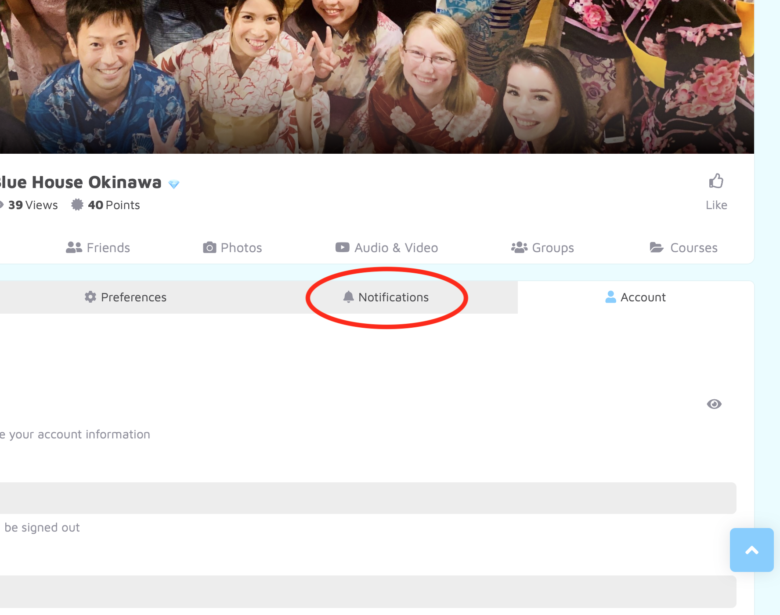This screenshot has width=780, height=615.
Task: Click the blue diamond badge beside profile name
Action: pyautogui.click(x=174, y=184)
